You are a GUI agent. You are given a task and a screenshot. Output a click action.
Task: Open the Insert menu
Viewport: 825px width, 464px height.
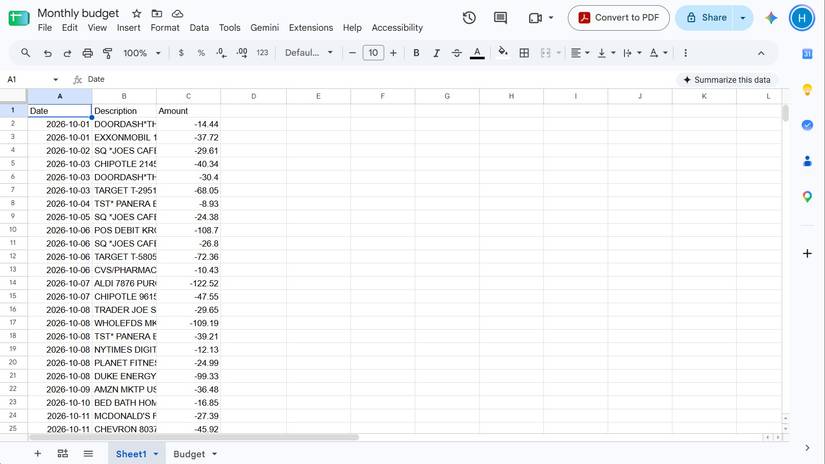point(128,28)
